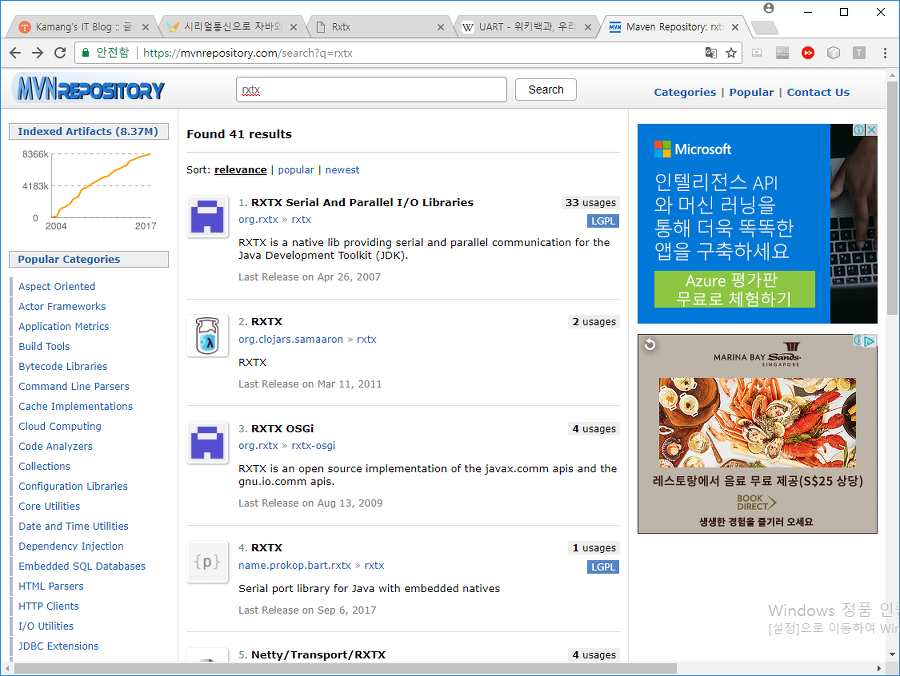Click the RXTX OSGi artifact icon
900x676 pixels.
207,443
